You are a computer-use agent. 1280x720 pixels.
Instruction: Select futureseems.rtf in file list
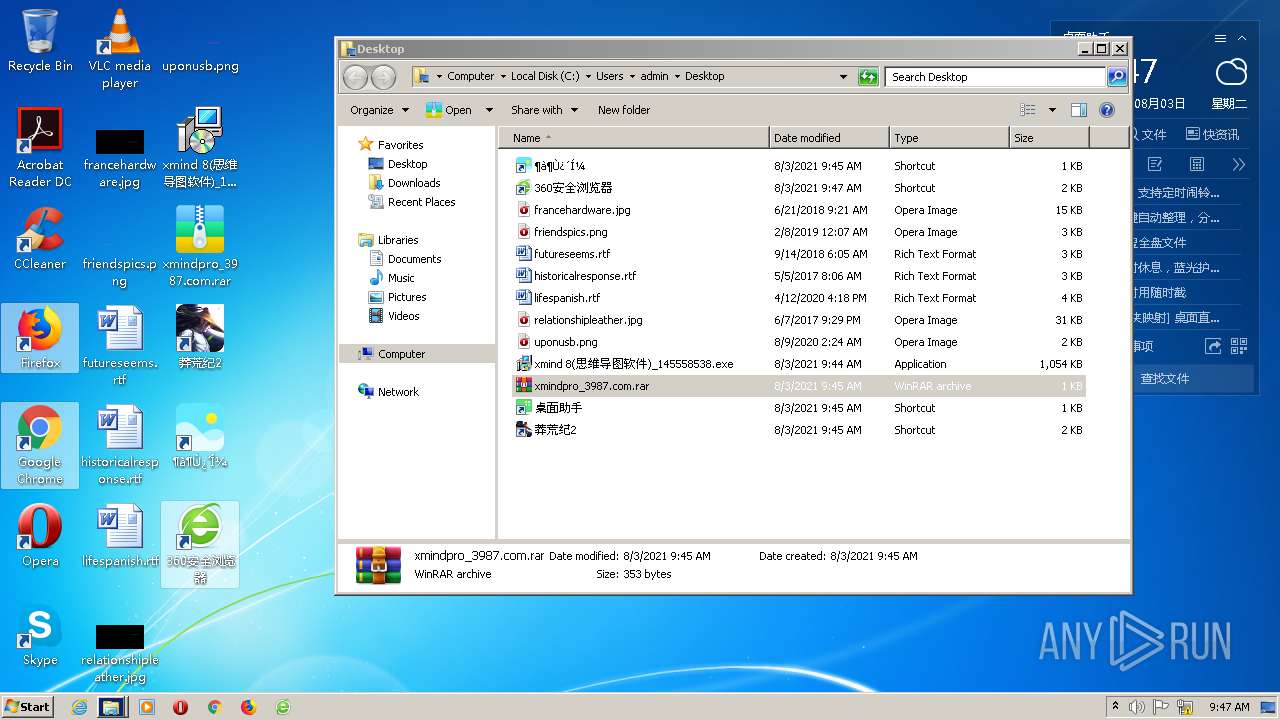(x=799, y=254)
